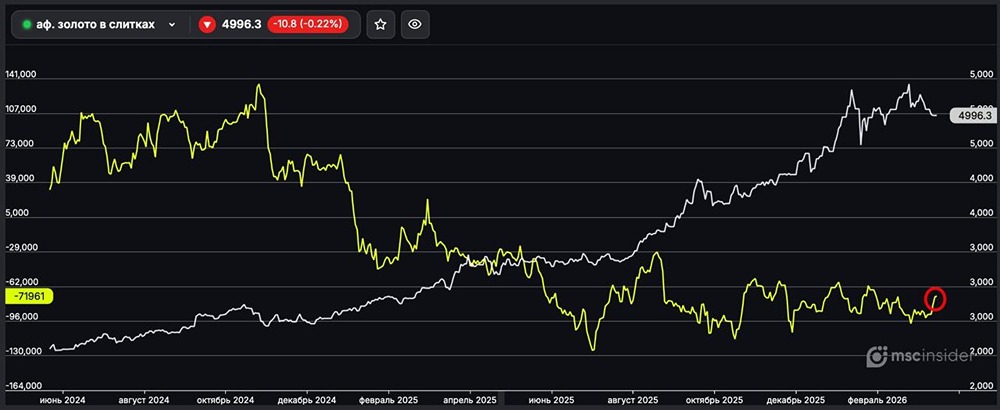Click the 'декабрь 2024' date label
1000x410 pixels.
308,400
